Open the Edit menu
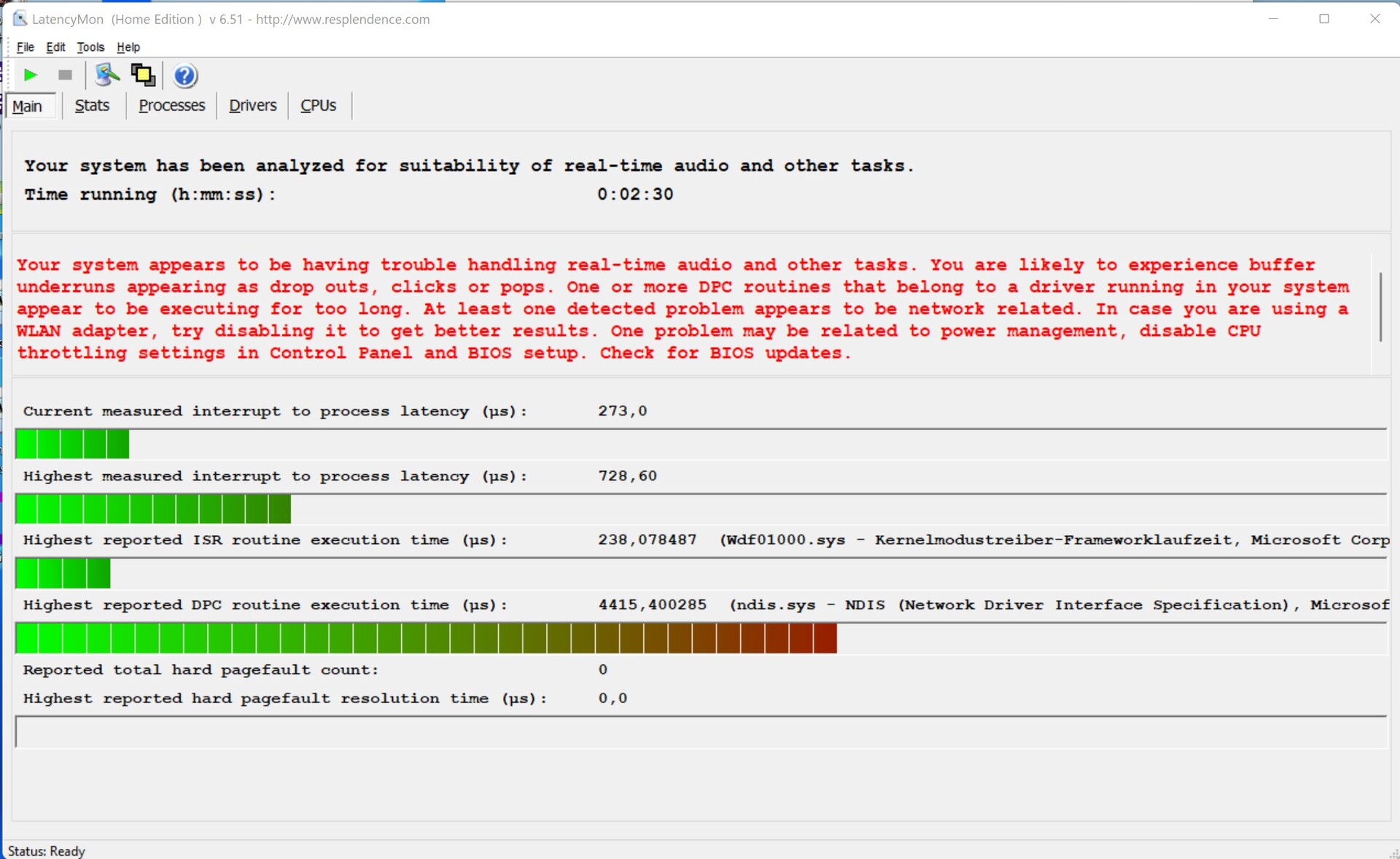Image resolution: width=1400 pixels, height=859 pixels. (x=55, y=47)
